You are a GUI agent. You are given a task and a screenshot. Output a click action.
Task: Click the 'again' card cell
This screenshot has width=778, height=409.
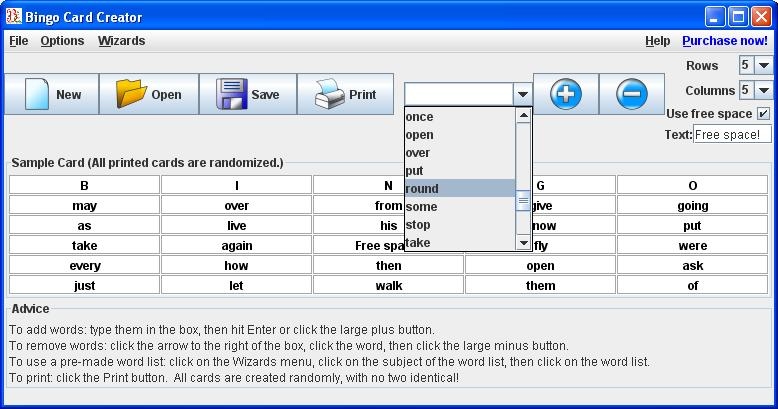[x=237, y=245]
